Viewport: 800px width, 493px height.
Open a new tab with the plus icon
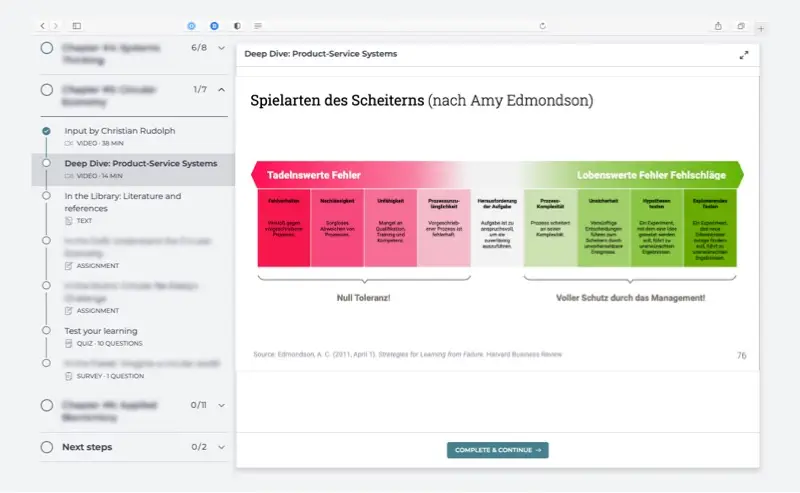[761, 29]
